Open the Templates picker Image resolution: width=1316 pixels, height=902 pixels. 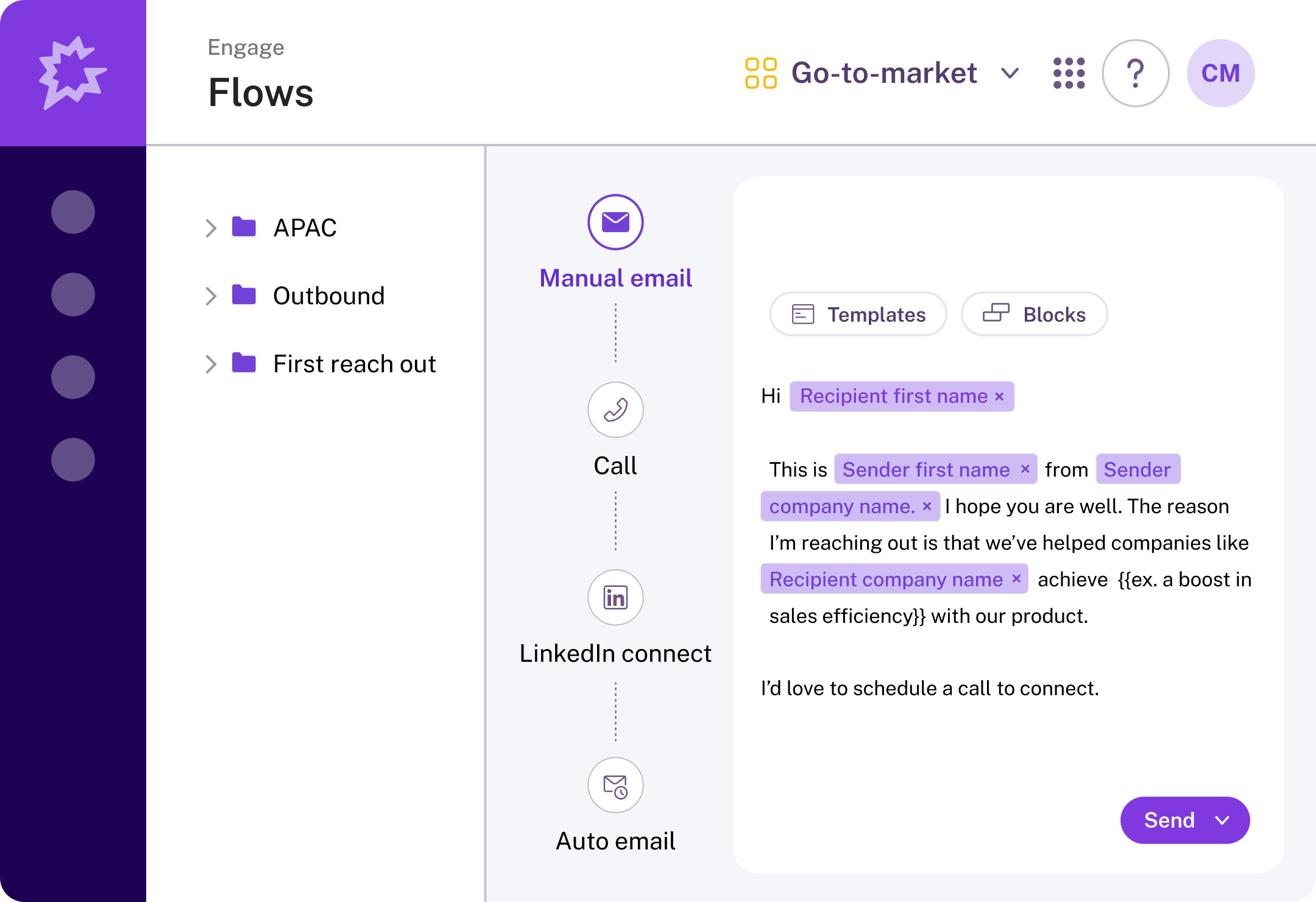[858, 314]
